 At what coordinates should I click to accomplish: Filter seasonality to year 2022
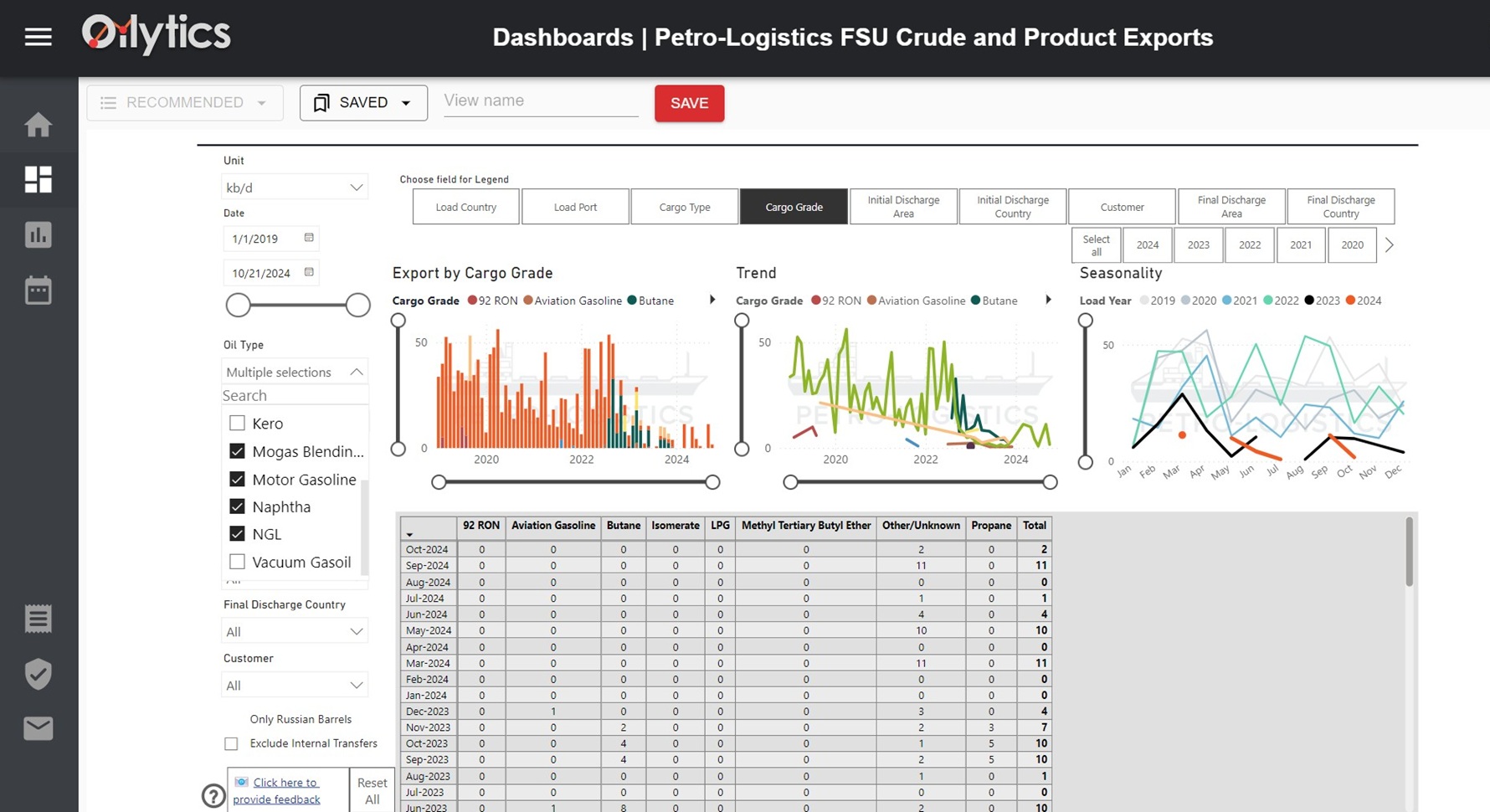point(1250,245)
